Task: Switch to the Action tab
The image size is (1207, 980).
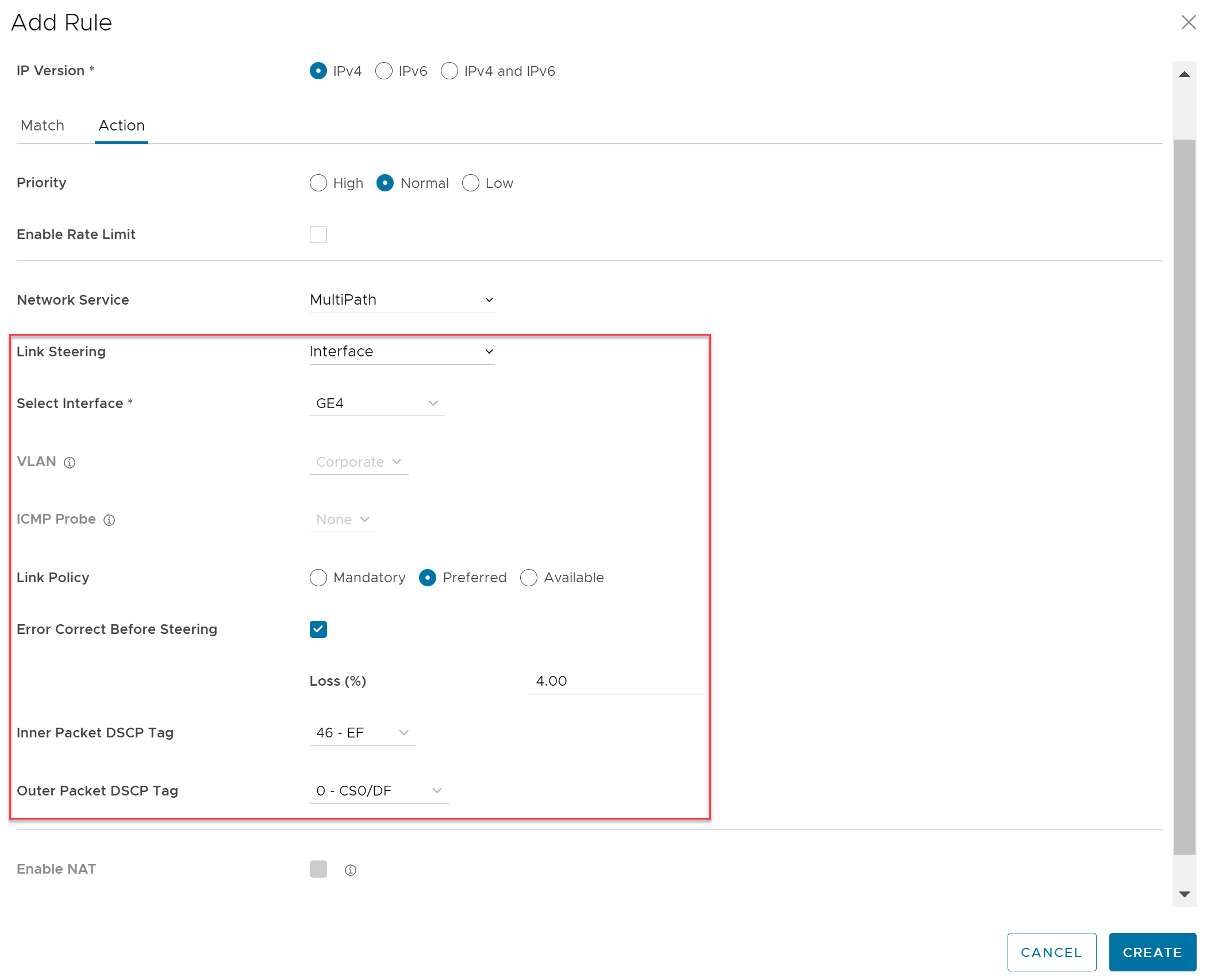Action: (x=121, y=125)
